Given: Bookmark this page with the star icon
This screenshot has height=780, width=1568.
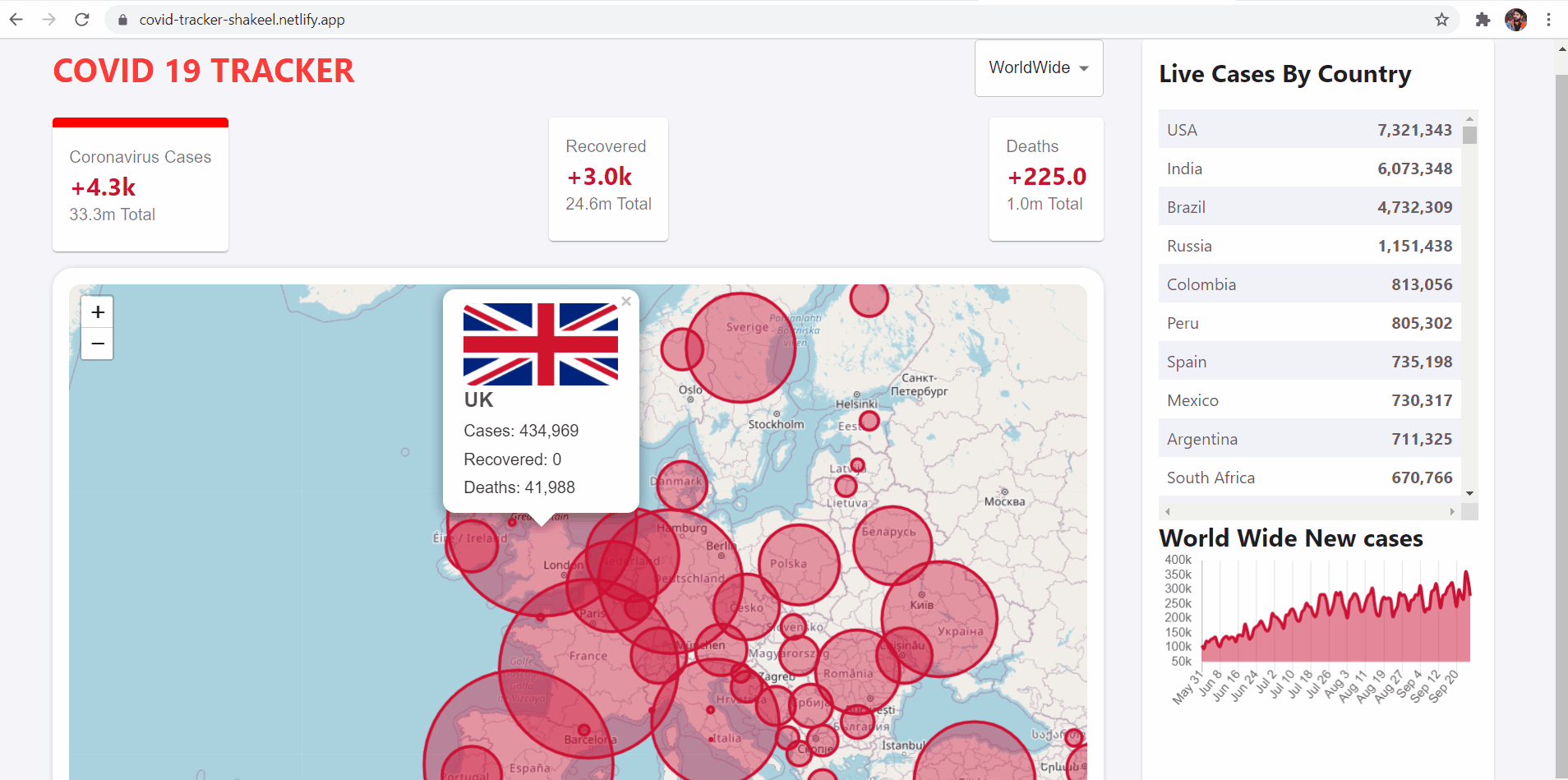Looking at the screenshot, I should pos(1441,20).
